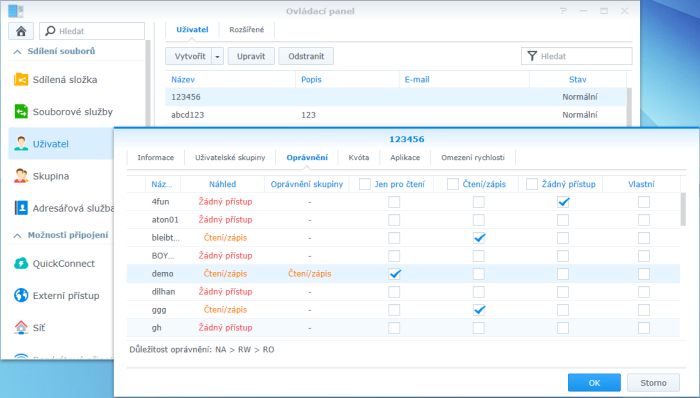
Task: Click the sidebar Hledat search field
Action: pyautogui.click(x=92, y=31)
